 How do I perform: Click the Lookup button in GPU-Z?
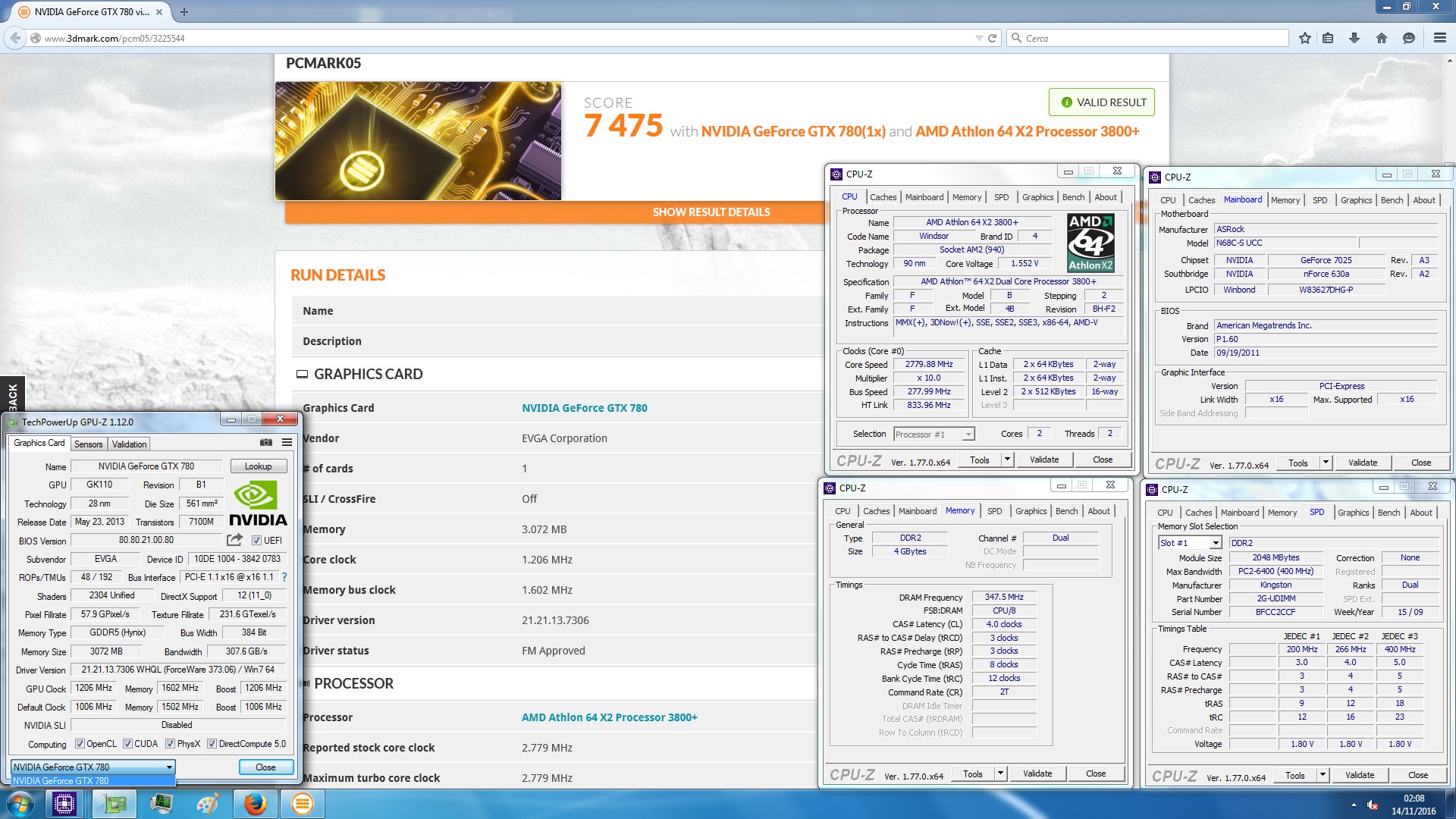pyautogui.click(x=258, y=466)
